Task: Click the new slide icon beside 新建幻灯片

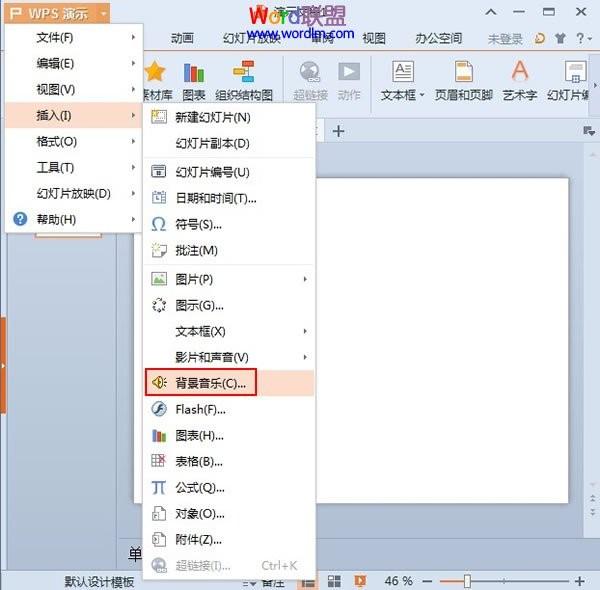Action: (159, 117)
